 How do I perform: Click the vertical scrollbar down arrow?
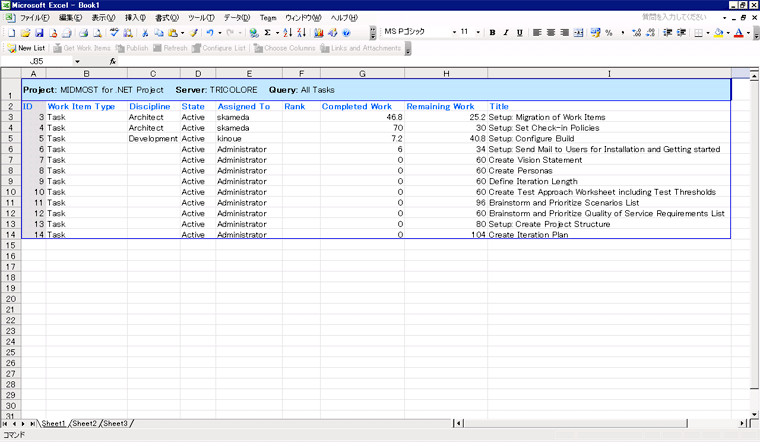(754, 414)
